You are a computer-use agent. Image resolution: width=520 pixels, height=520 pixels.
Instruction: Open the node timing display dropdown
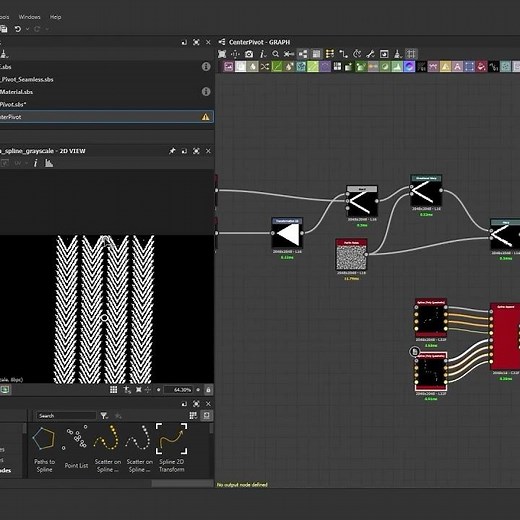click(357, 54)
